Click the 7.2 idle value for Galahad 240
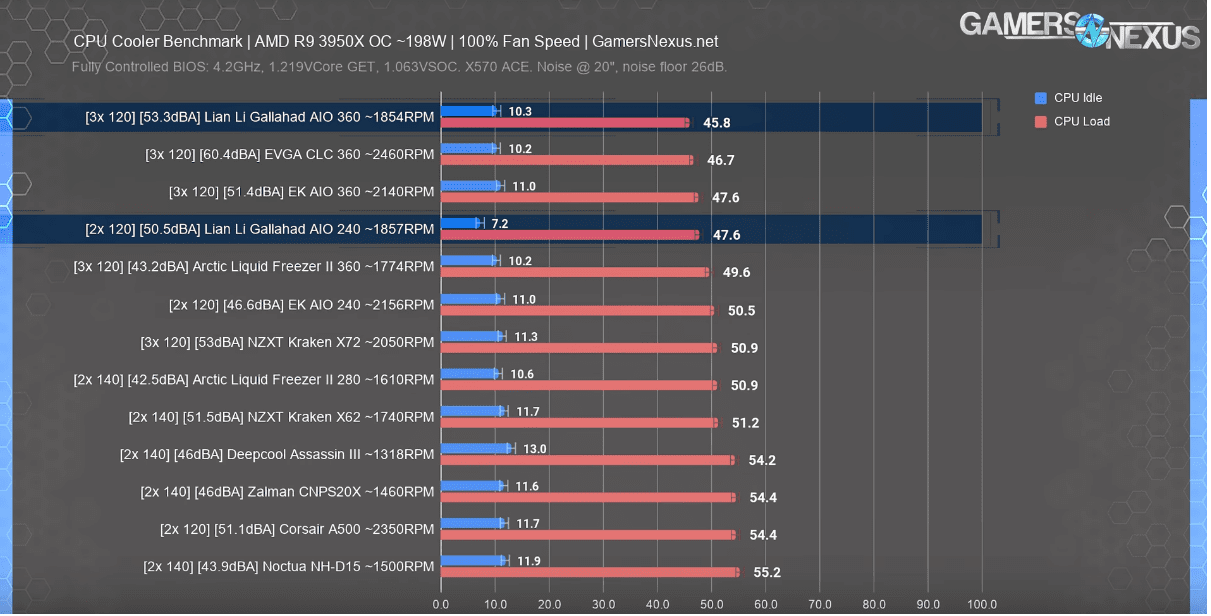 [500, 224]
